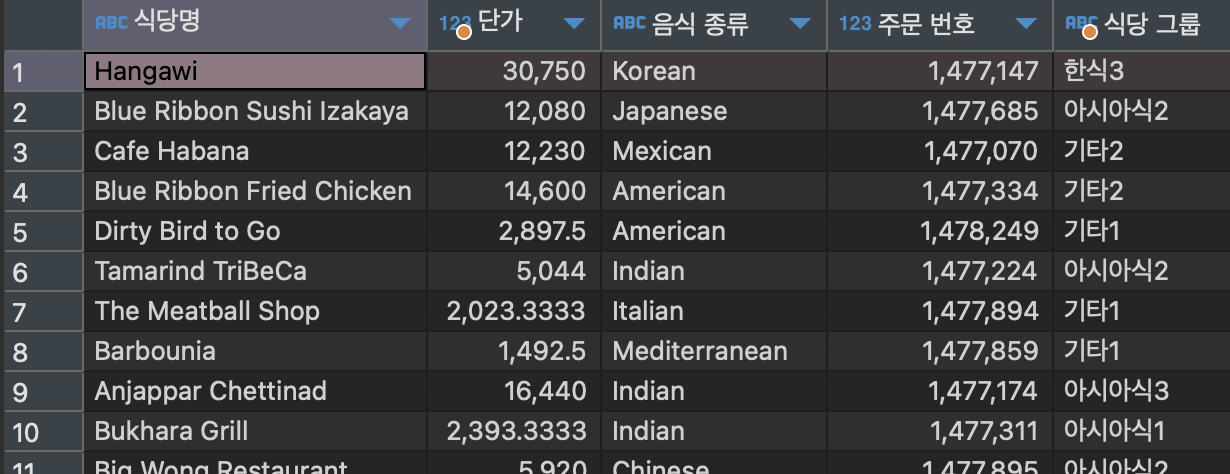The width and height of the screenshot is (1230, 474).
Task: Click the ABC type icon of 식당명 column
Action: (111, 22)
